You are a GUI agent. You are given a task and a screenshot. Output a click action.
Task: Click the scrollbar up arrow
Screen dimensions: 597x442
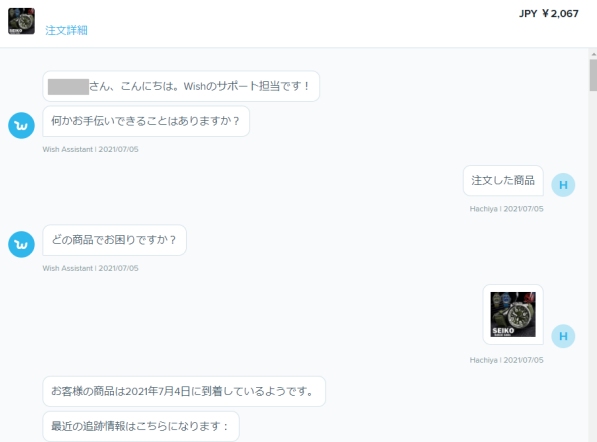pyautogui.click(x=593, y=54)
